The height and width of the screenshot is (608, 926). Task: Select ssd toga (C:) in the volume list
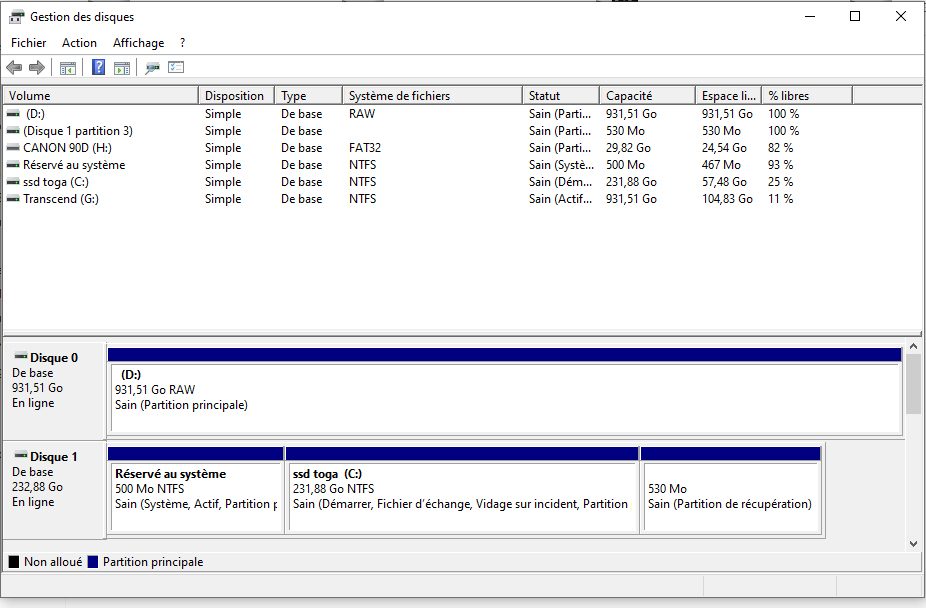click(56, 182)
